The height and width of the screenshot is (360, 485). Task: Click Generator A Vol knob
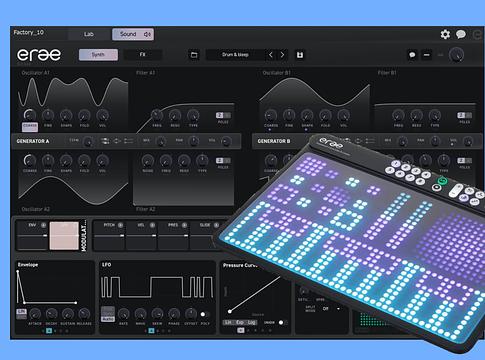click(226, 142)
